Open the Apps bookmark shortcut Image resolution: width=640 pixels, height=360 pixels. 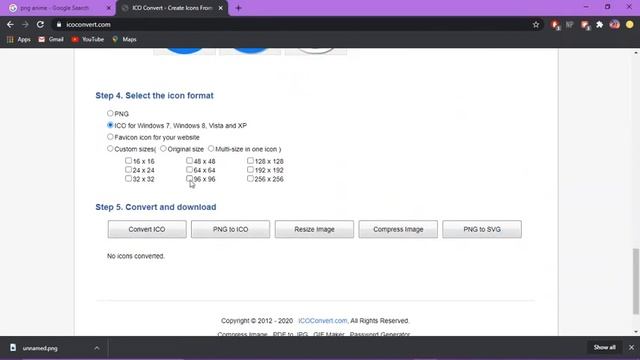[19, 40]
